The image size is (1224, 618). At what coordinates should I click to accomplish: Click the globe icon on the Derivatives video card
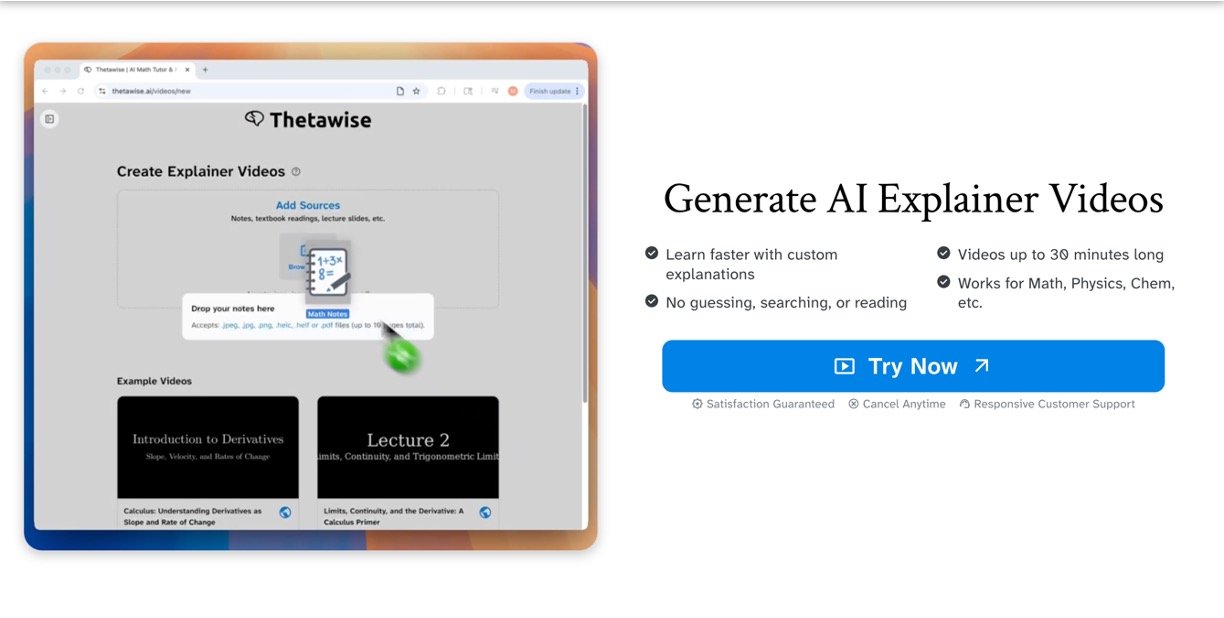(285, 512)
